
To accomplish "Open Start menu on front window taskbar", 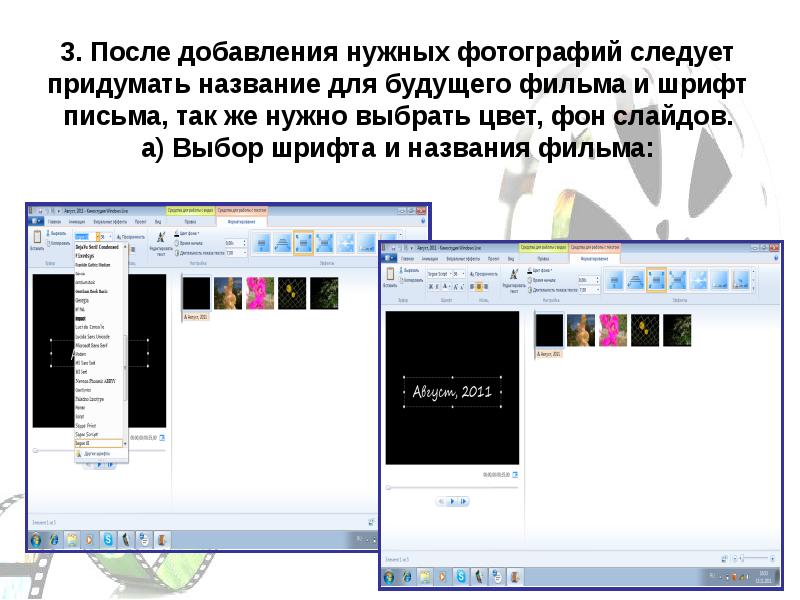I will (x=389, y=577).
